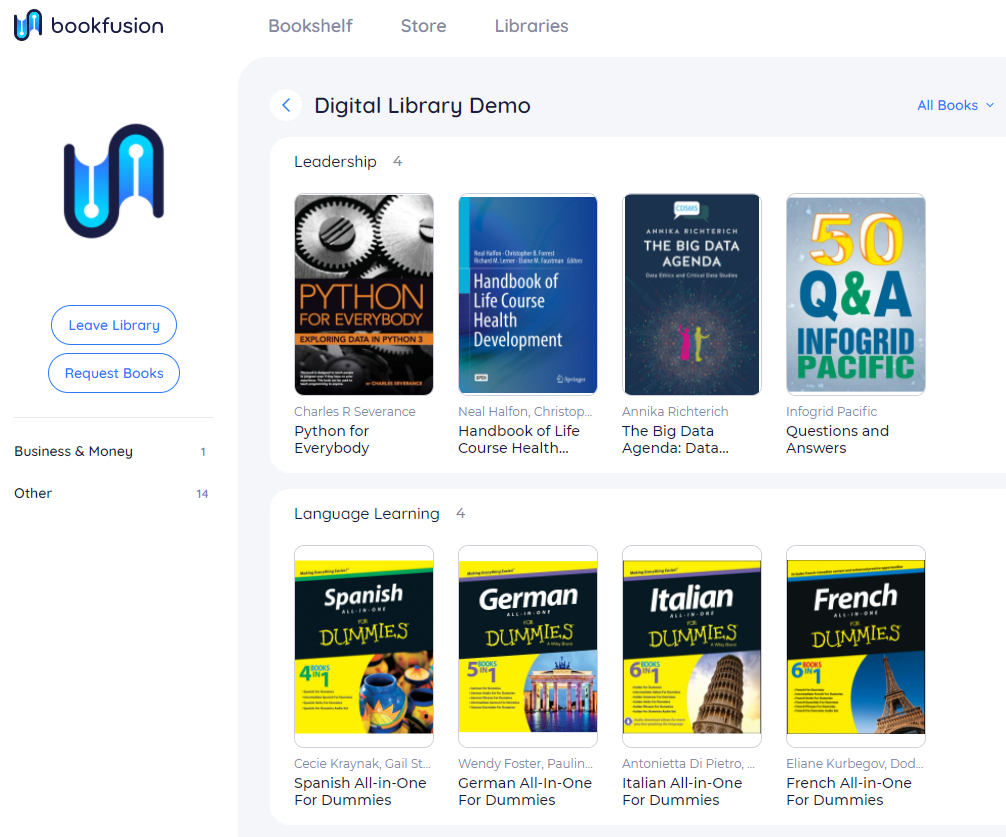This screenshot has height=837, width=1006.
Task: Click the 'Language Learning' section heading
Action: [367, 514]
